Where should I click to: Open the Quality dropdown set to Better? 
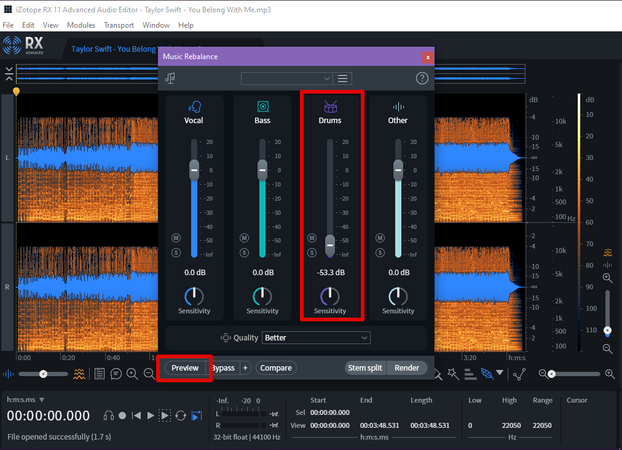316,338
